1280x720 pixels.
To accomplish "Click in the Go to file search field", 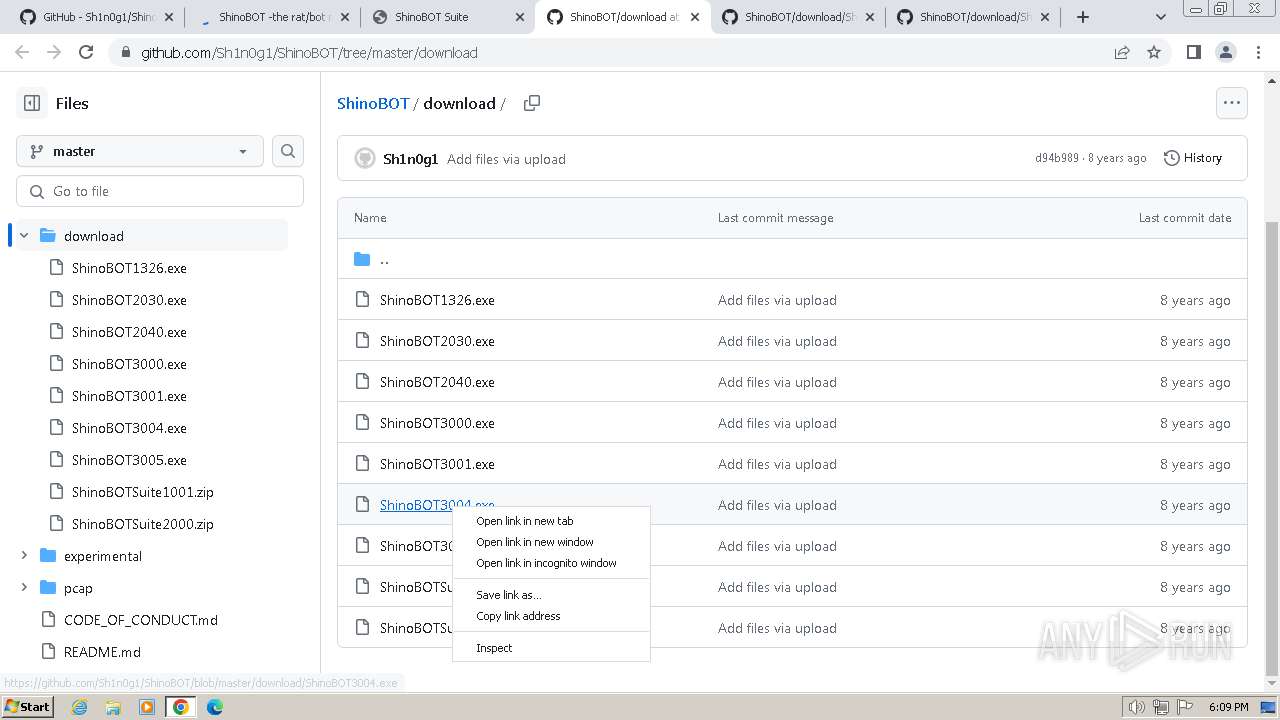I will 160,191.
